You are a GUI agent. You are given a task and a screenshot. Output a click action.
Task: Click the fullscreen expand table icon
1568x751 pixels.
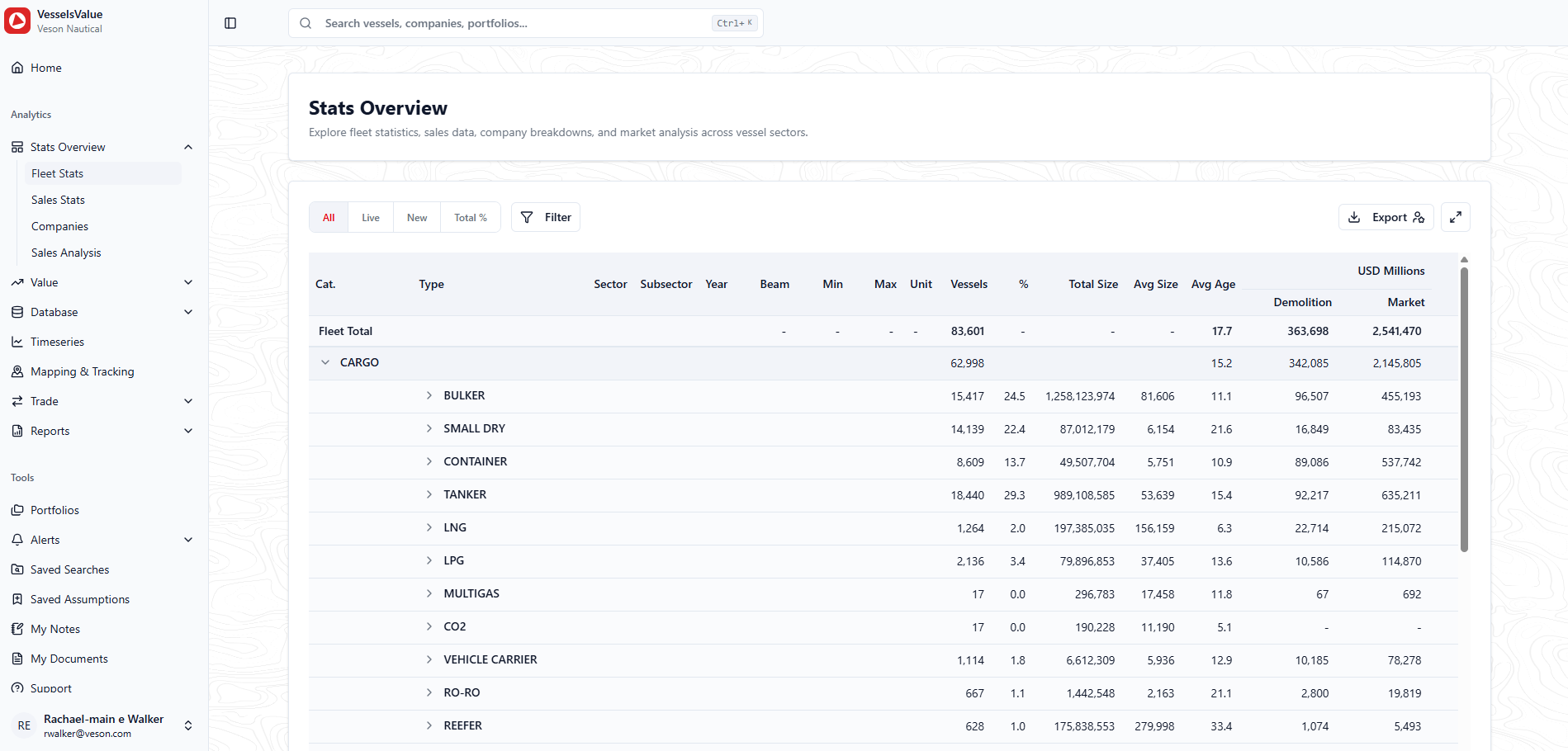pyautogui.click(x=1456, y=217)
